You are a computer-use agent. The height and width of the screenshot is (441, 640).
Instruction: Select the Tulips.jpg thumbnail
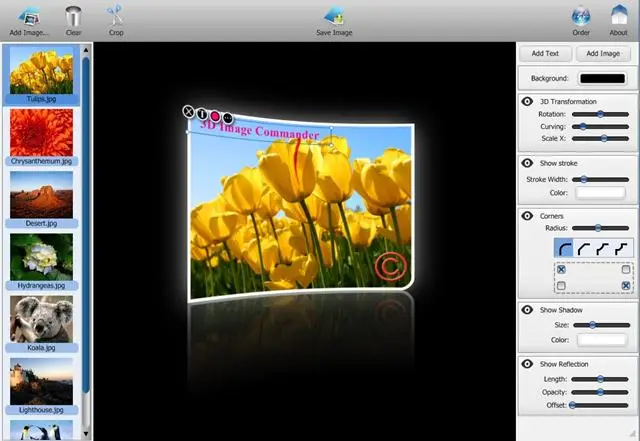coord(41,70)
